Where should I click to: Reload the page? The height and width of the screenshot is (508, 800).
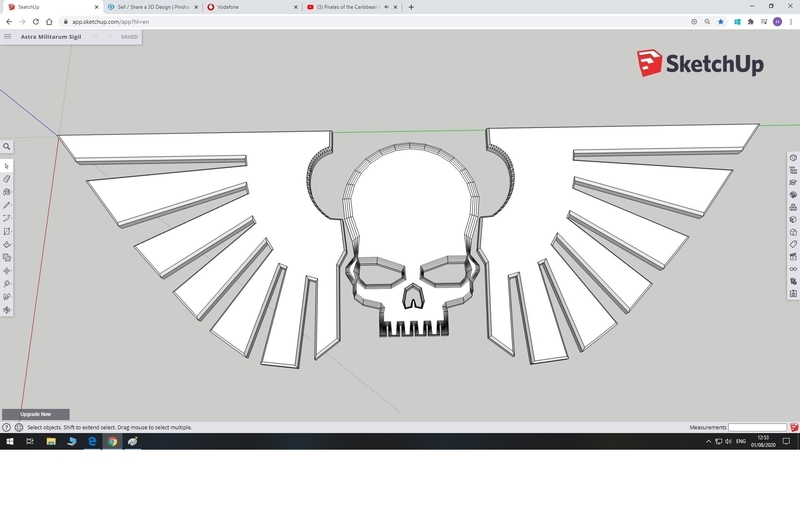point(35,22)
